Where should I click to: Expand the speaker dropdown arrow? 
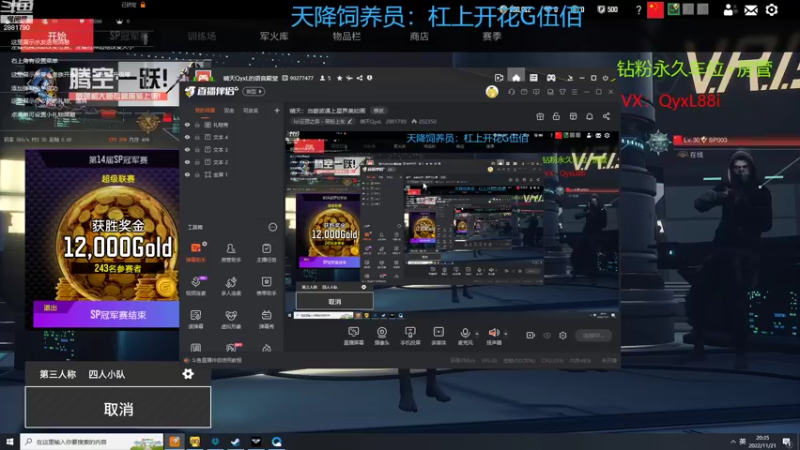coord(506,334)
